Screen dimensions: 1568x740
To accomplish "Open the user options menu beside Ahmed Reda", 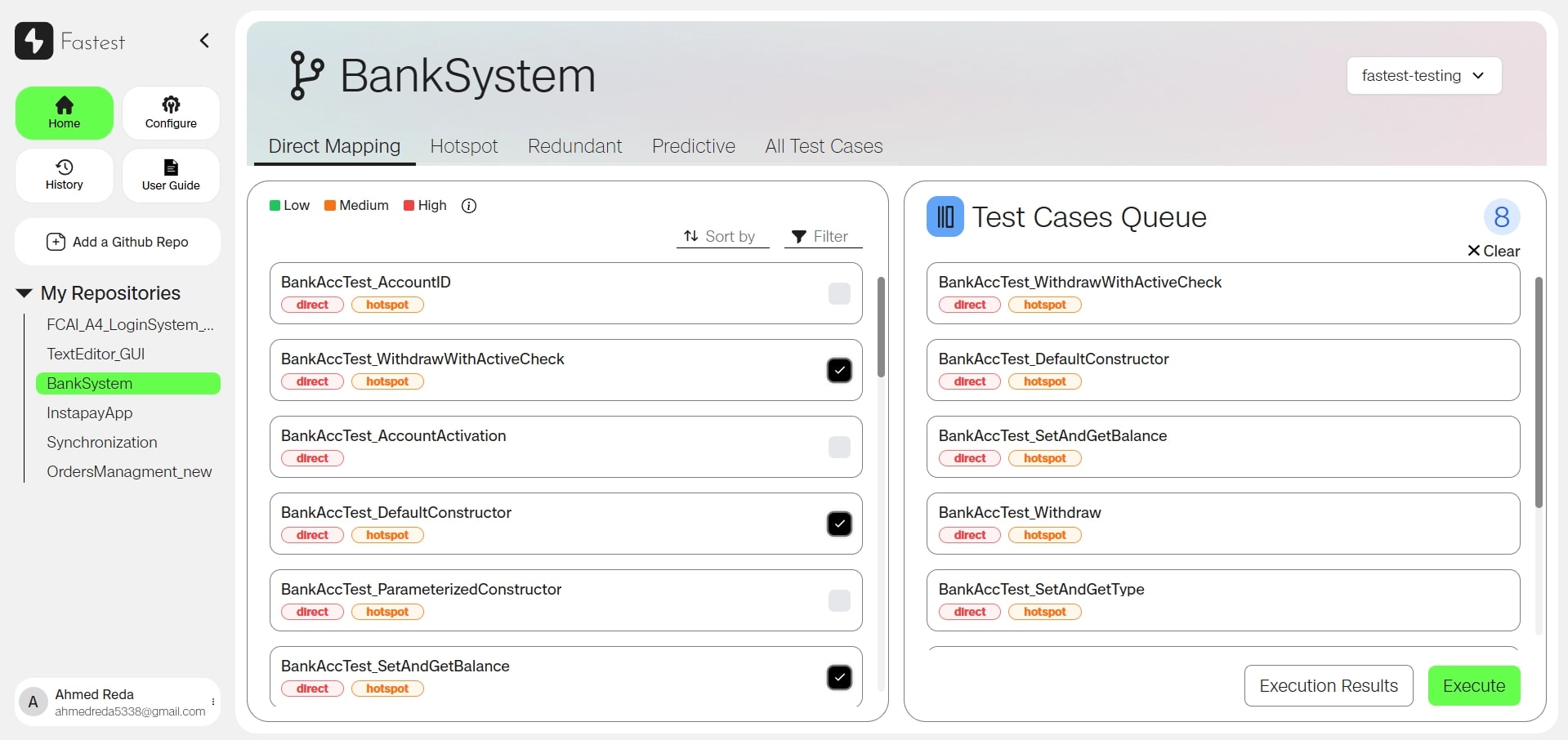I will pos(213,702).
